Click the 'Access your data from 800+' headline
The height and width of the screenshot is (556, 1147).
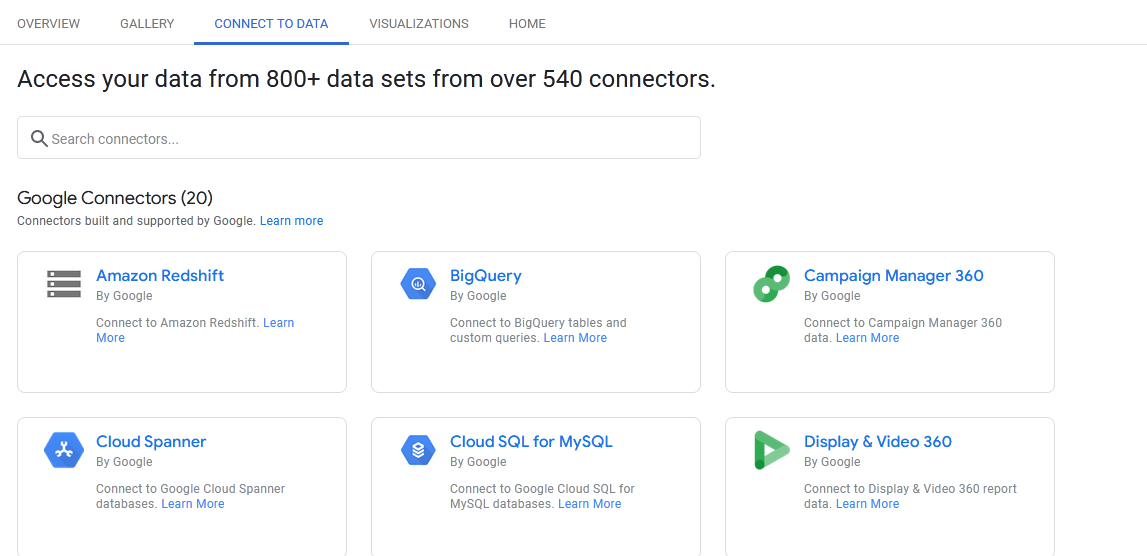(366, 79)
